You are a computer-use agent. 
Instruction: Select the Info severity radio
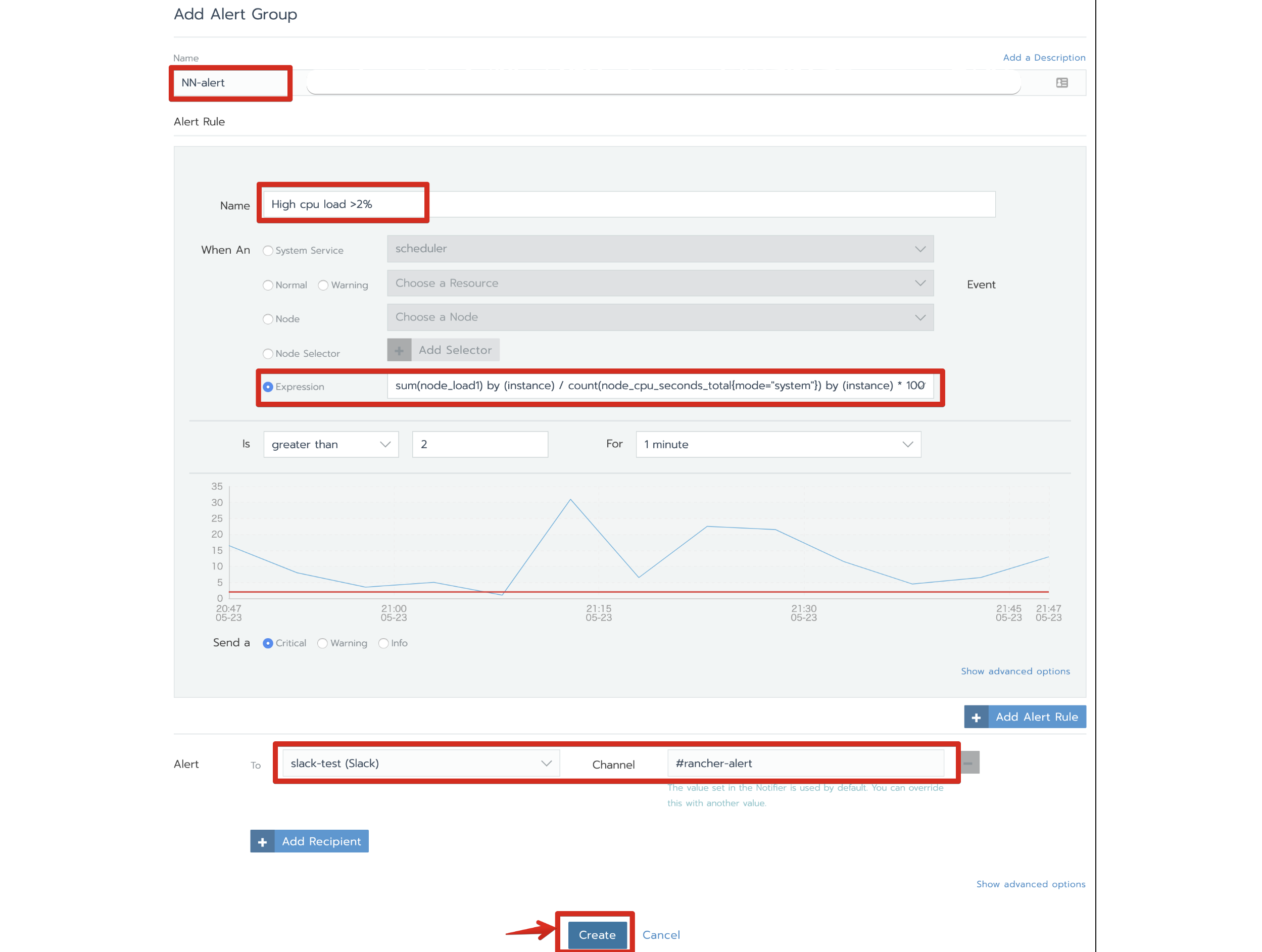click(x=383, y=643)
